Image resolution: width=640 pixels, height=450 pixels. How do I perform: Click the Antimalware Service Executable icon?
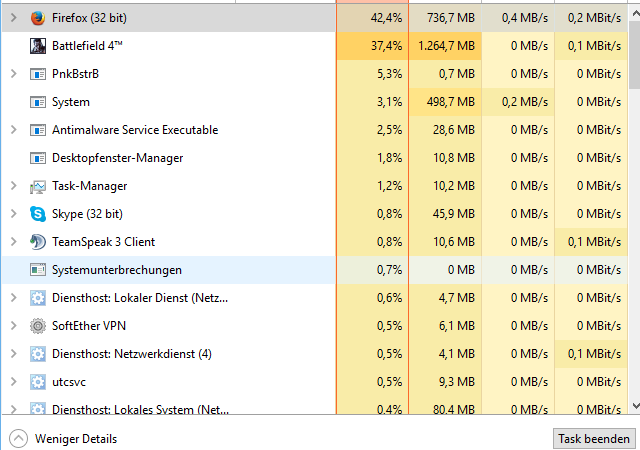38,130
